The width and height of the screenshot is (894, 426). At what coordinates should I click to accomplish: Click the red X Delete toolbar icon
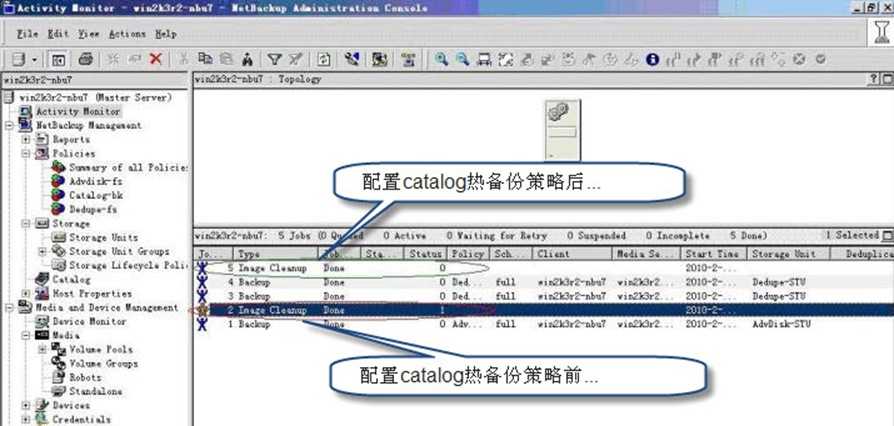pyautogui.click(x=155, y=59)
